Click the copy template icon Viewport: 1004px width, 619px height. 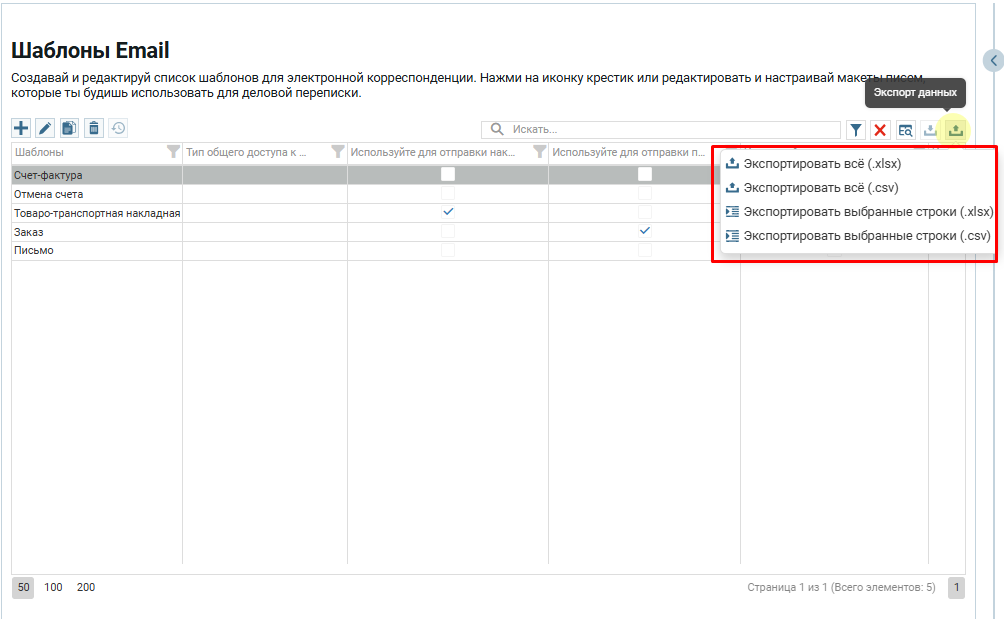pos(69,128)
